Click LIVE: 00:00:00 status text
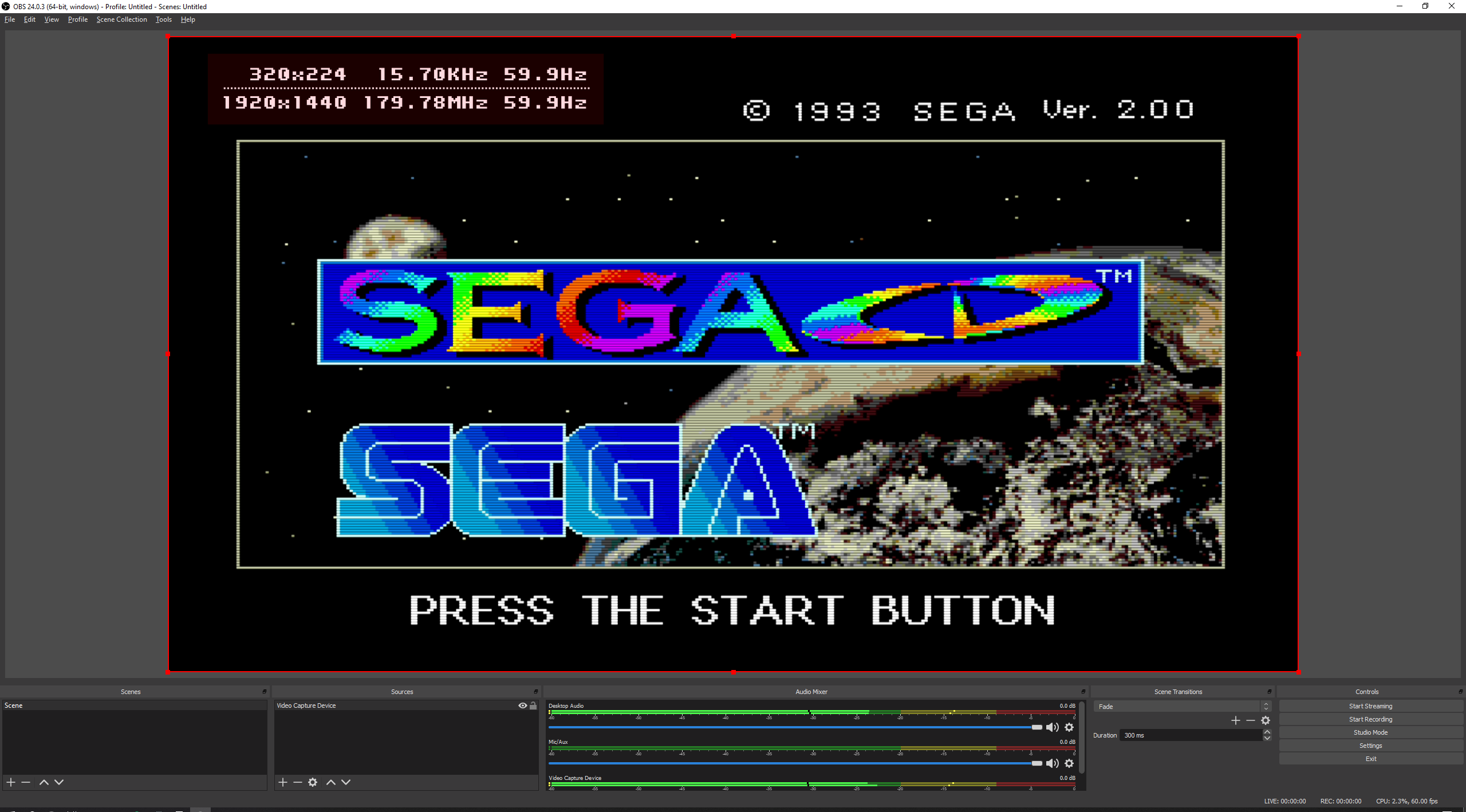This screenshot has height=812, width=1466. coord(1285,801)
